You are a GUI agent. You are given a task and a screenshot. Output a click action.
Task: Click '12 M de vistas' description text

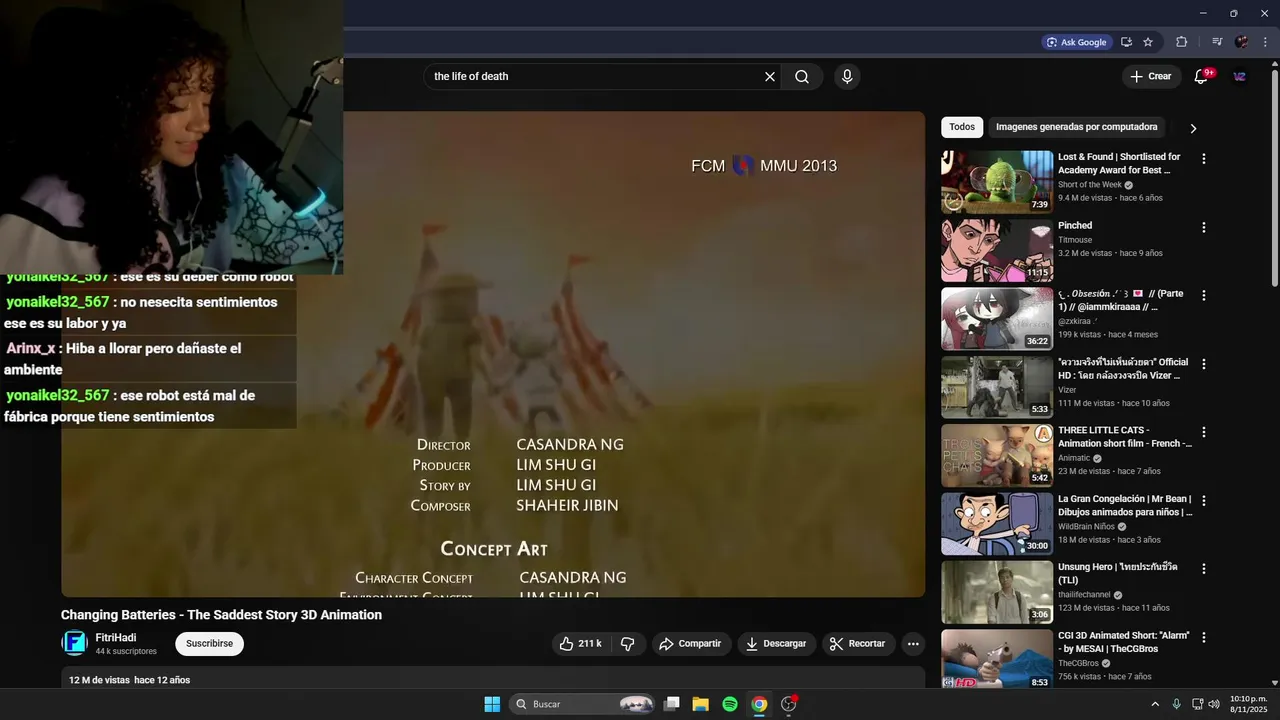click(99, 680)
